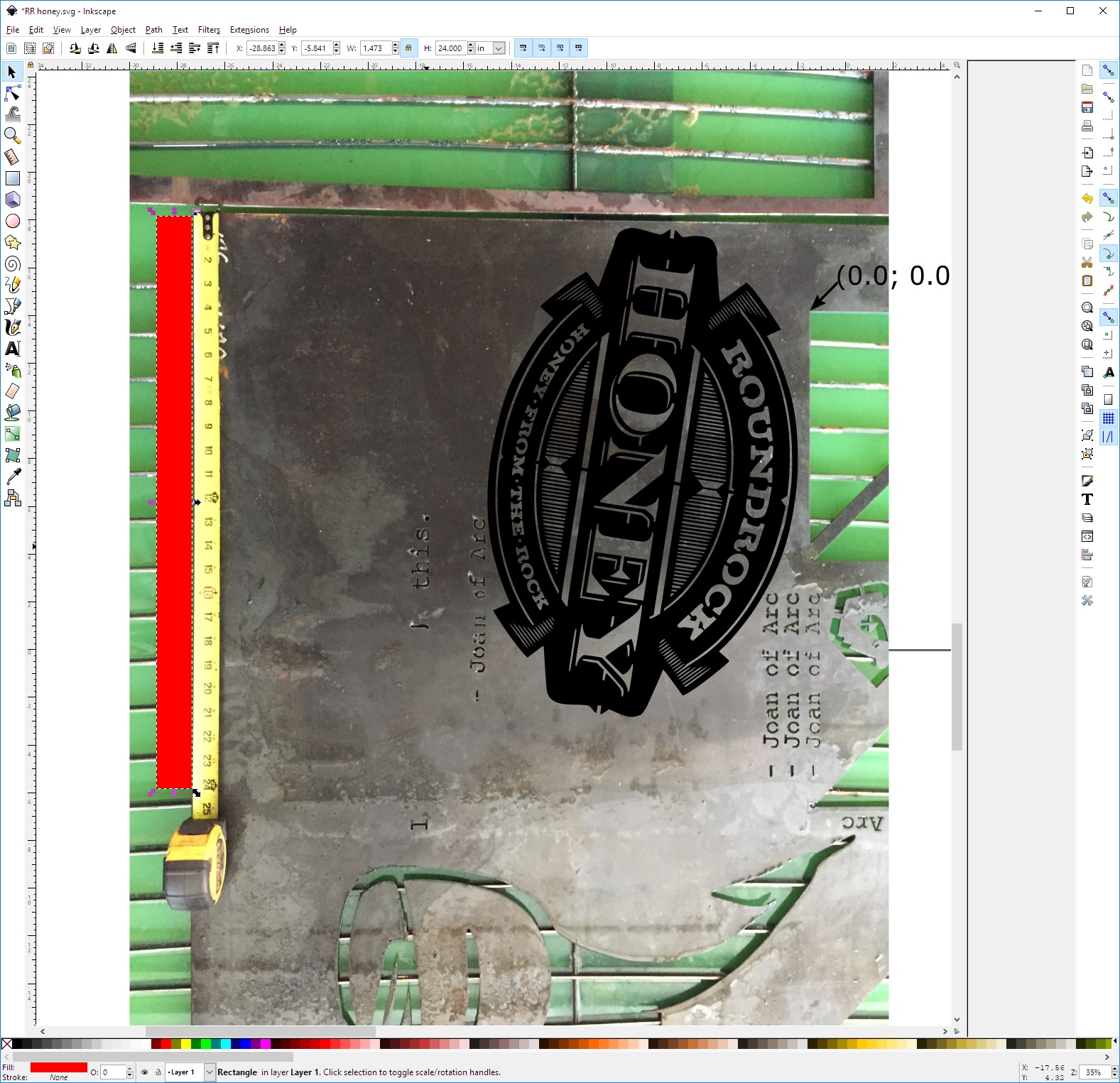
Task: Activate the Zoom magnifier tool
Action: 12,135
